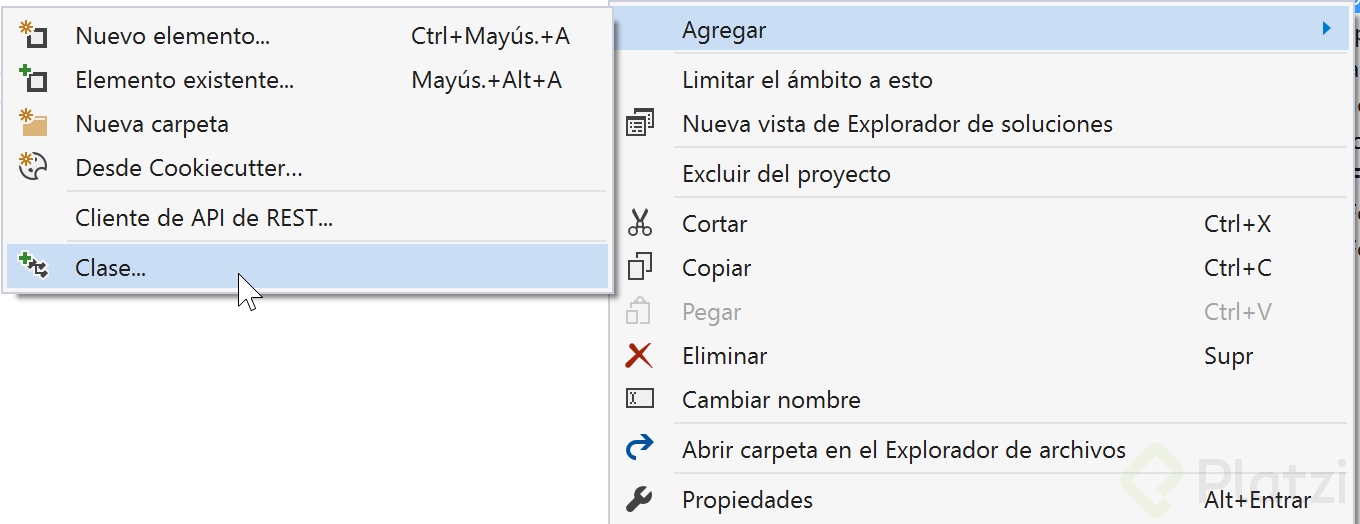The width and height of the screenshot is (1360, 524).
Task: Expand the Agregar submenu arrow
Action: tap(1327, 29)
